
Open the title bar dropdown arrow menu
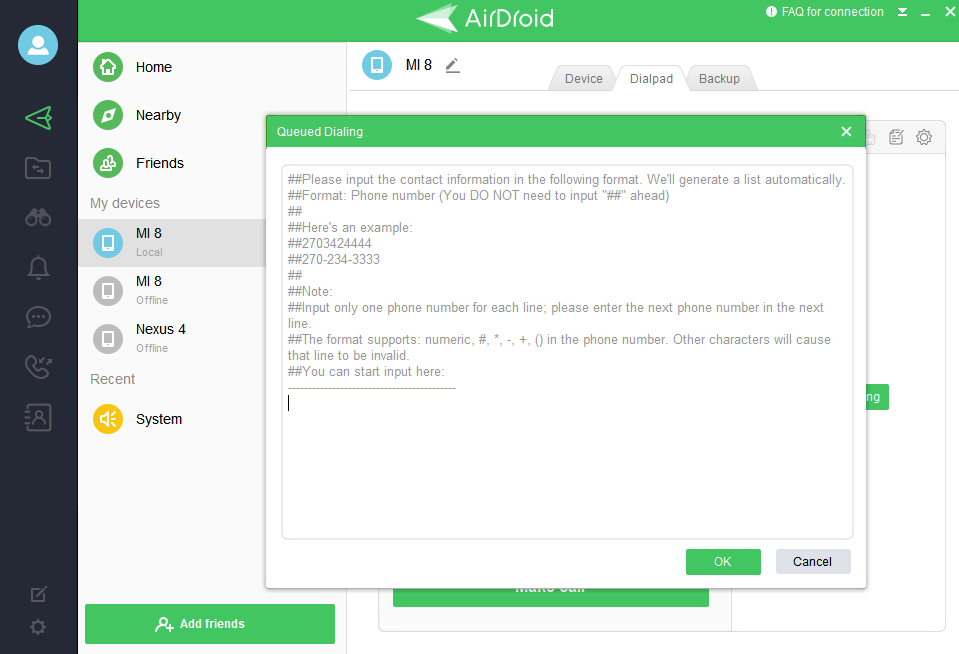click(902, 12)
